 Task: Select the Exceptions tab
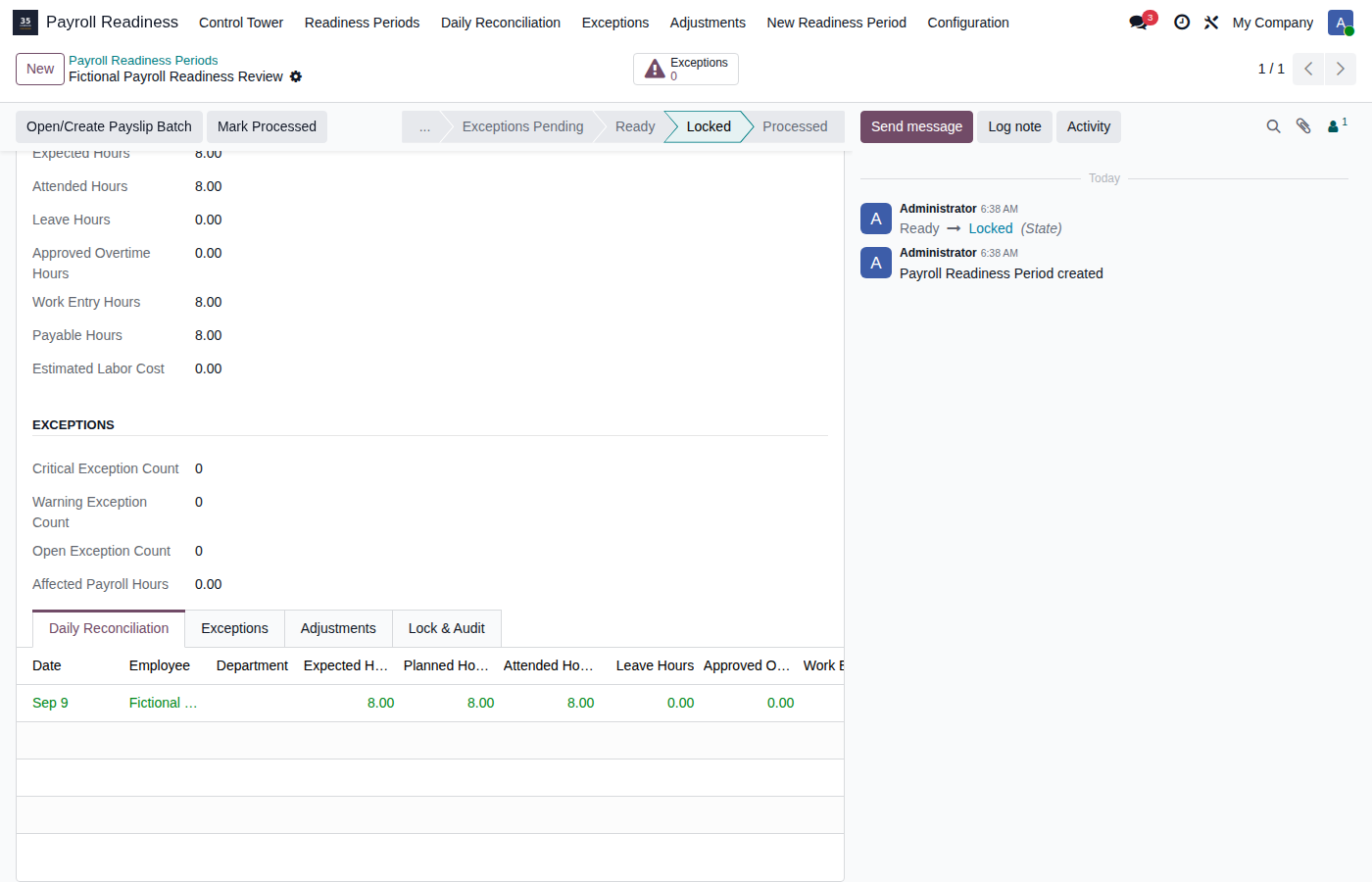coord(234,628)
